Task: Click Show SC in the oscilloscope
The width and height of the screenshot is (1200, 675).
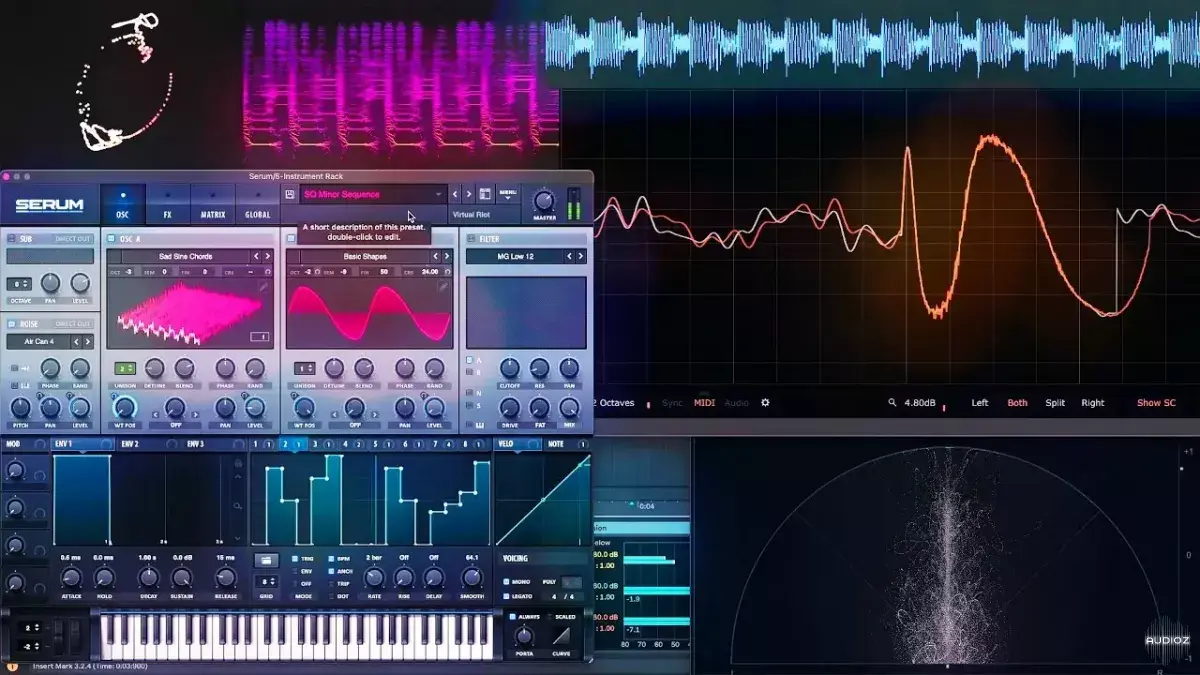Action: [1156, 403]
